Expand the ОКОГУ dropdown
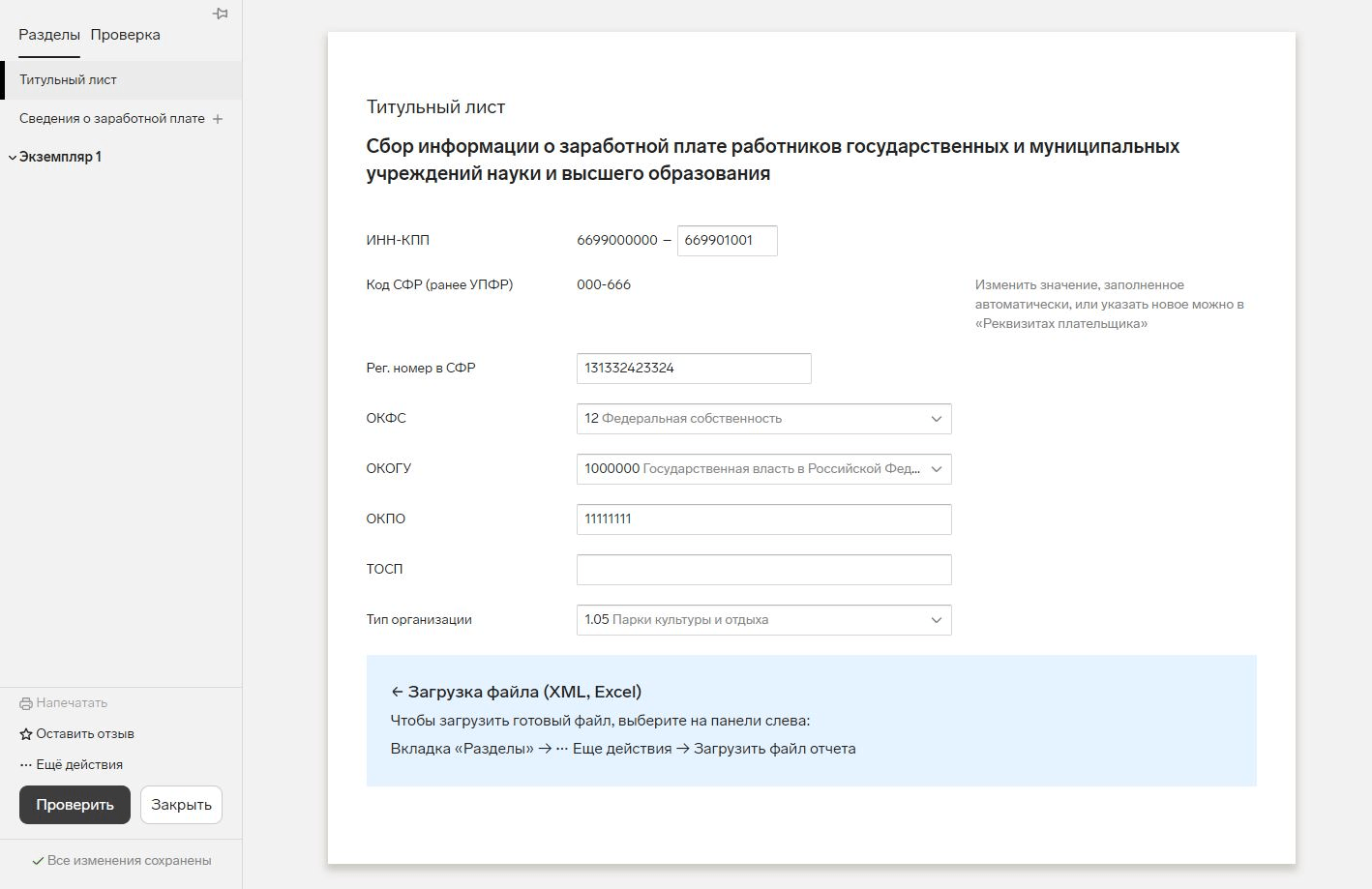The height and width of the screenshot is (889, 1372). click(936, 469)
